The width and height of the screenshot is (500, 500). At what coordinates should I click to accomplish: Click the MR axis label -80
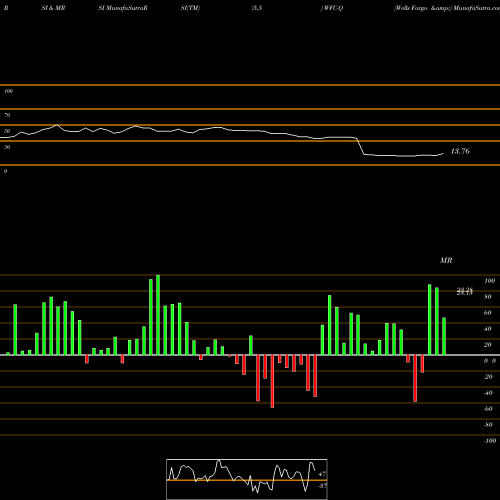coord(488,425)
